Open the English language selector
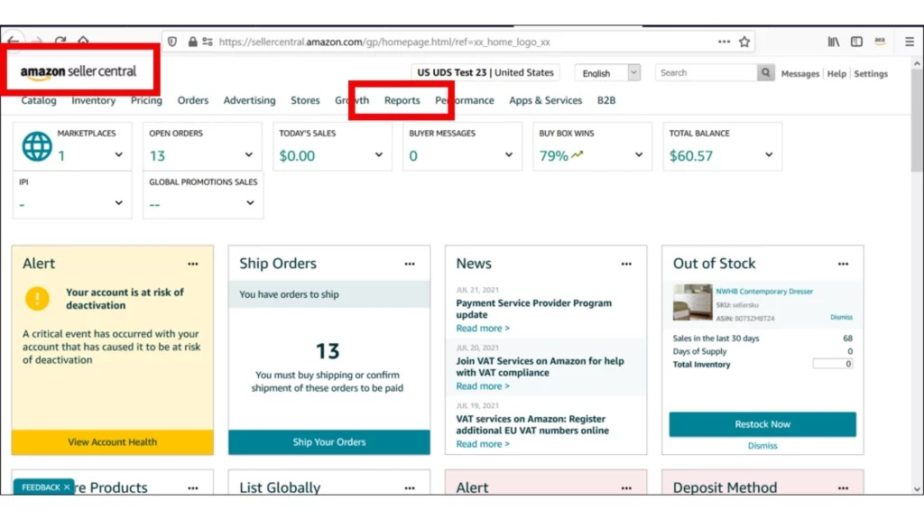Screen dimensions: 924x520 (608, 73)
